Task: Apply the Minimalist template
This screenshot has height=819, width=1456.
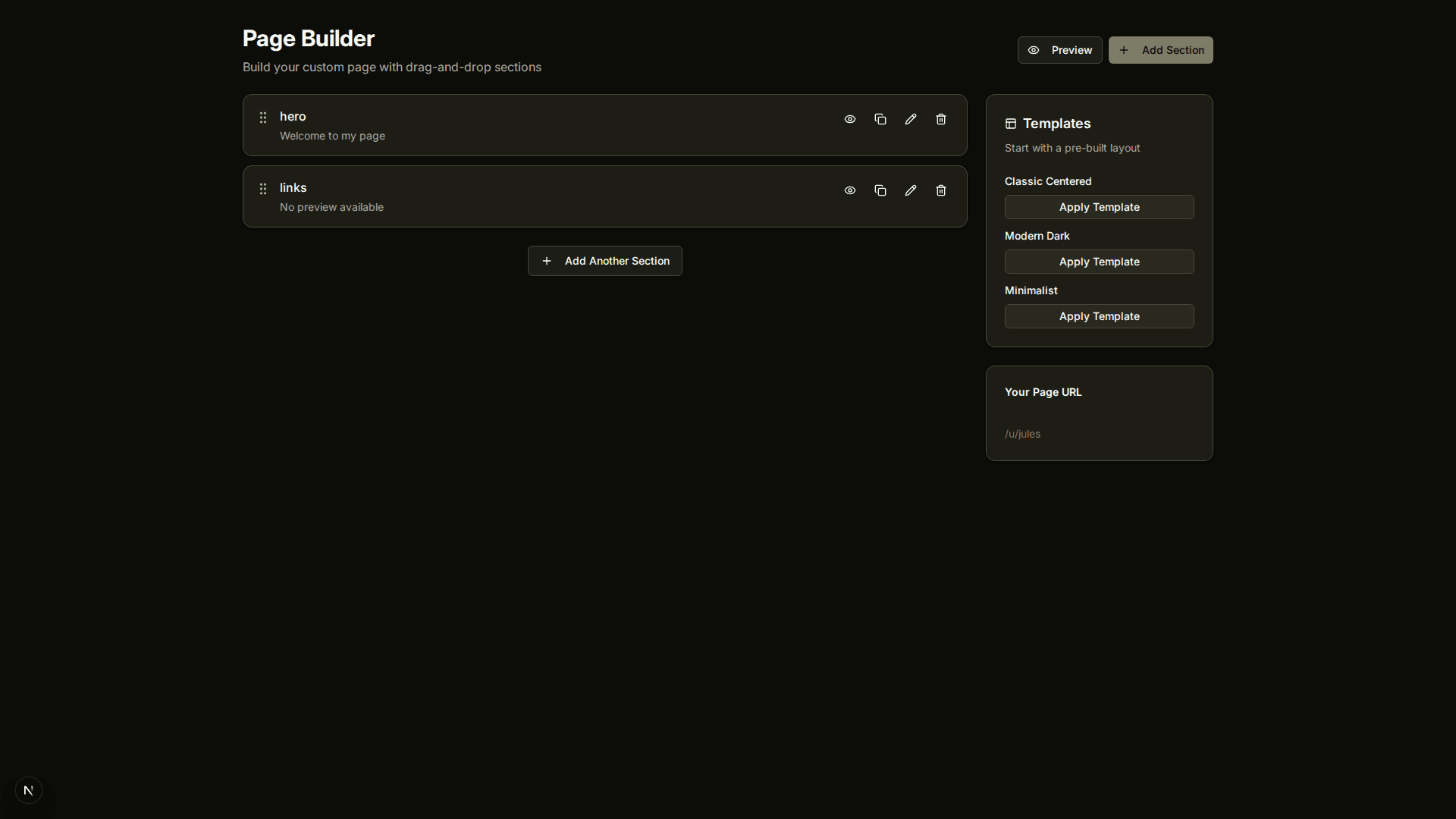Action: (1099, 316)
